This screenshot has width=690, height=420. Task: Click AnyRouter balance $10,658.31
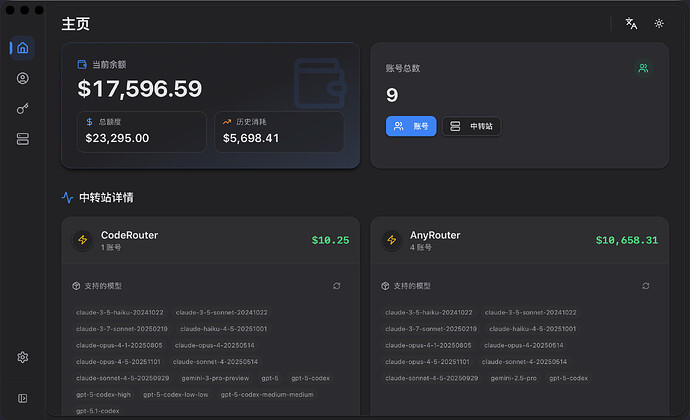click(x=627, y=240)
